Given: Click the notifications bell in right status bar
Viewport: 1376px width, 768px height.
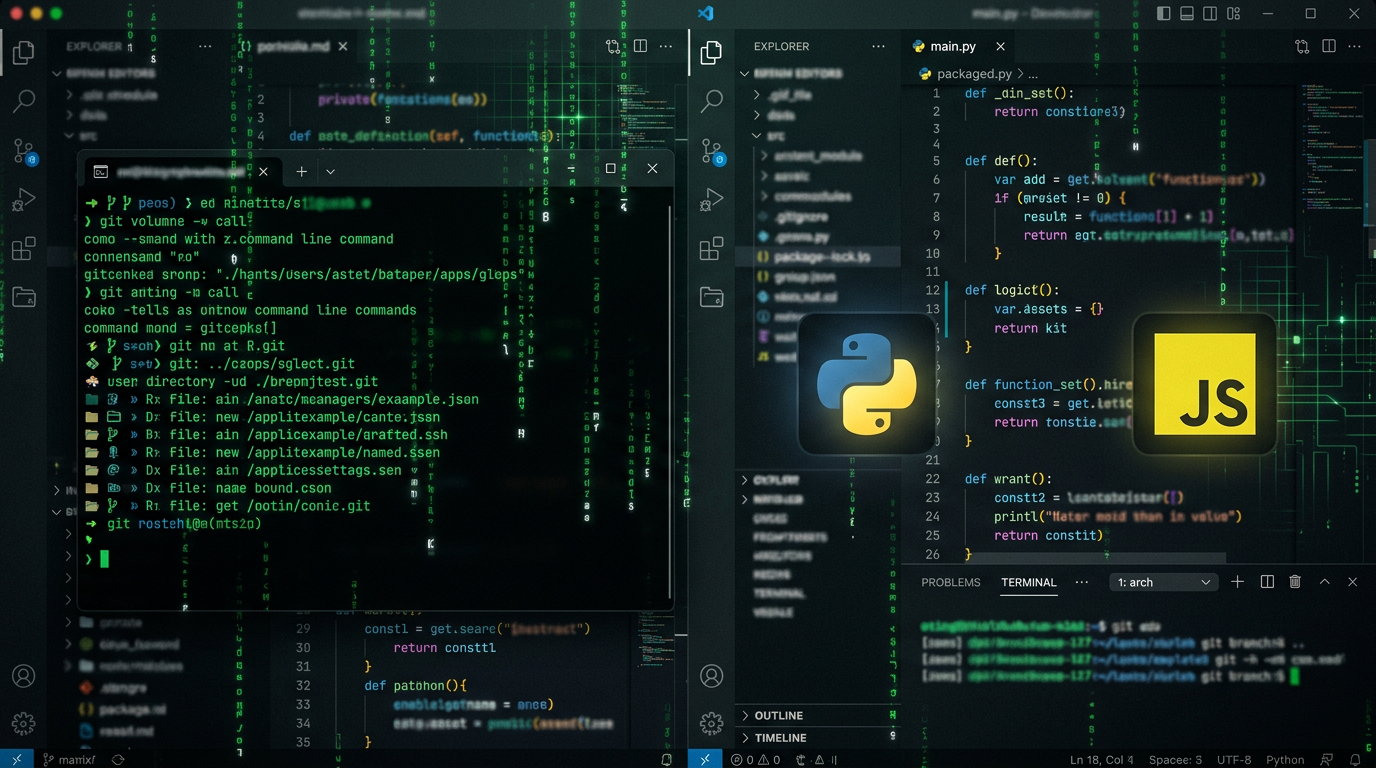Looking at the screenshot, I should 1355,760.
